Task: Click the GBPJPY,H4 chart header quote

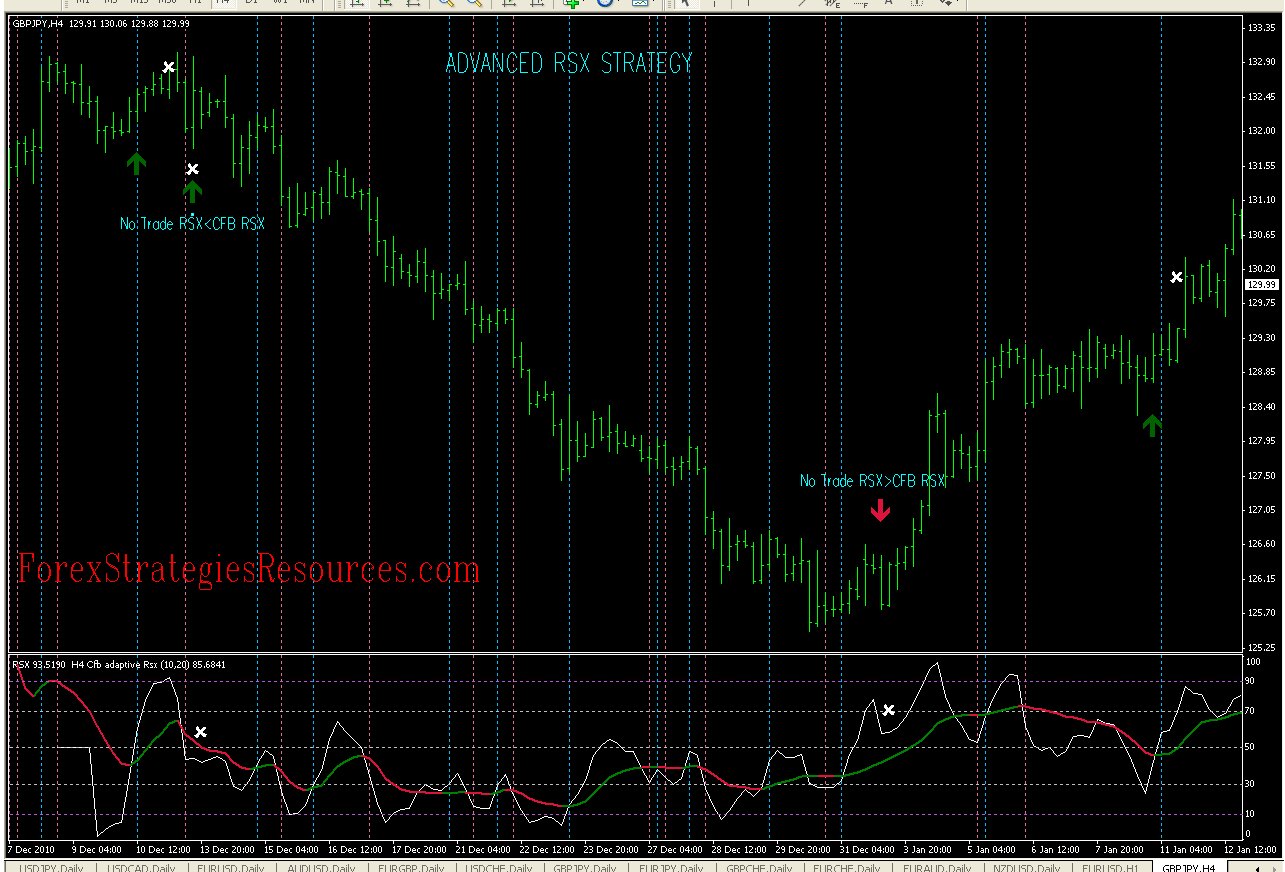Action: [x=101, y=23]
